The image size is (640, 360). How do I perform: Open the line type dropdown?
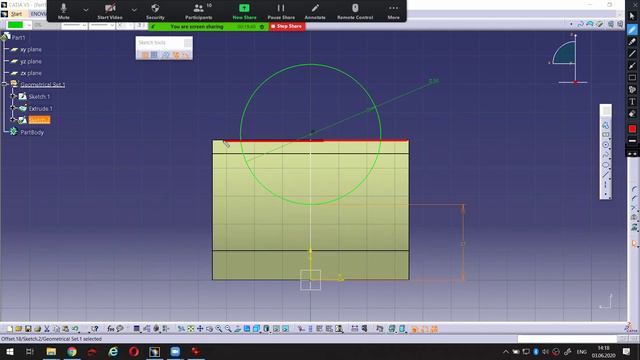coord(102,25)
